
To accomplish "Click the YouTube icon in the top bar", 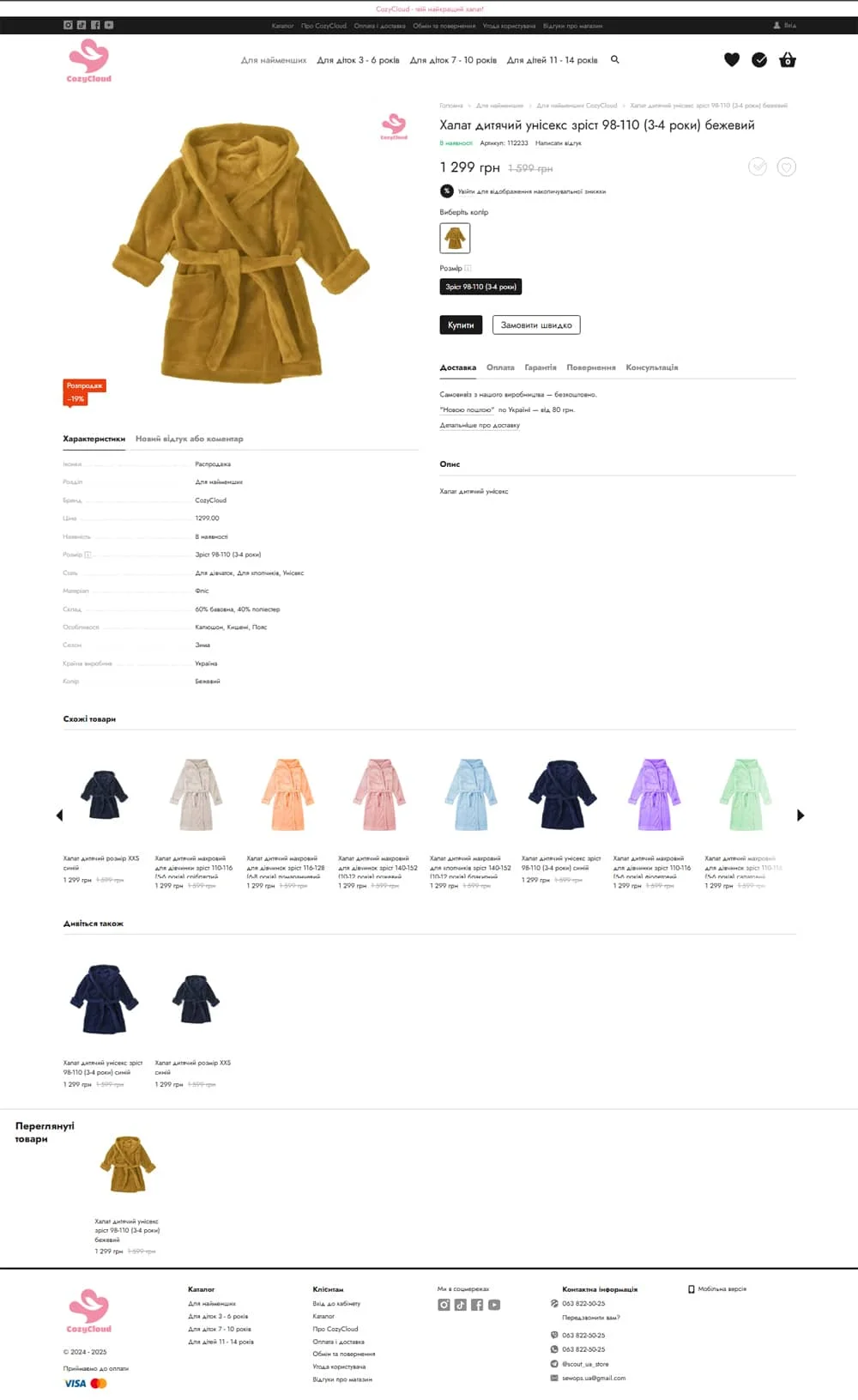I will pos(109,25).
